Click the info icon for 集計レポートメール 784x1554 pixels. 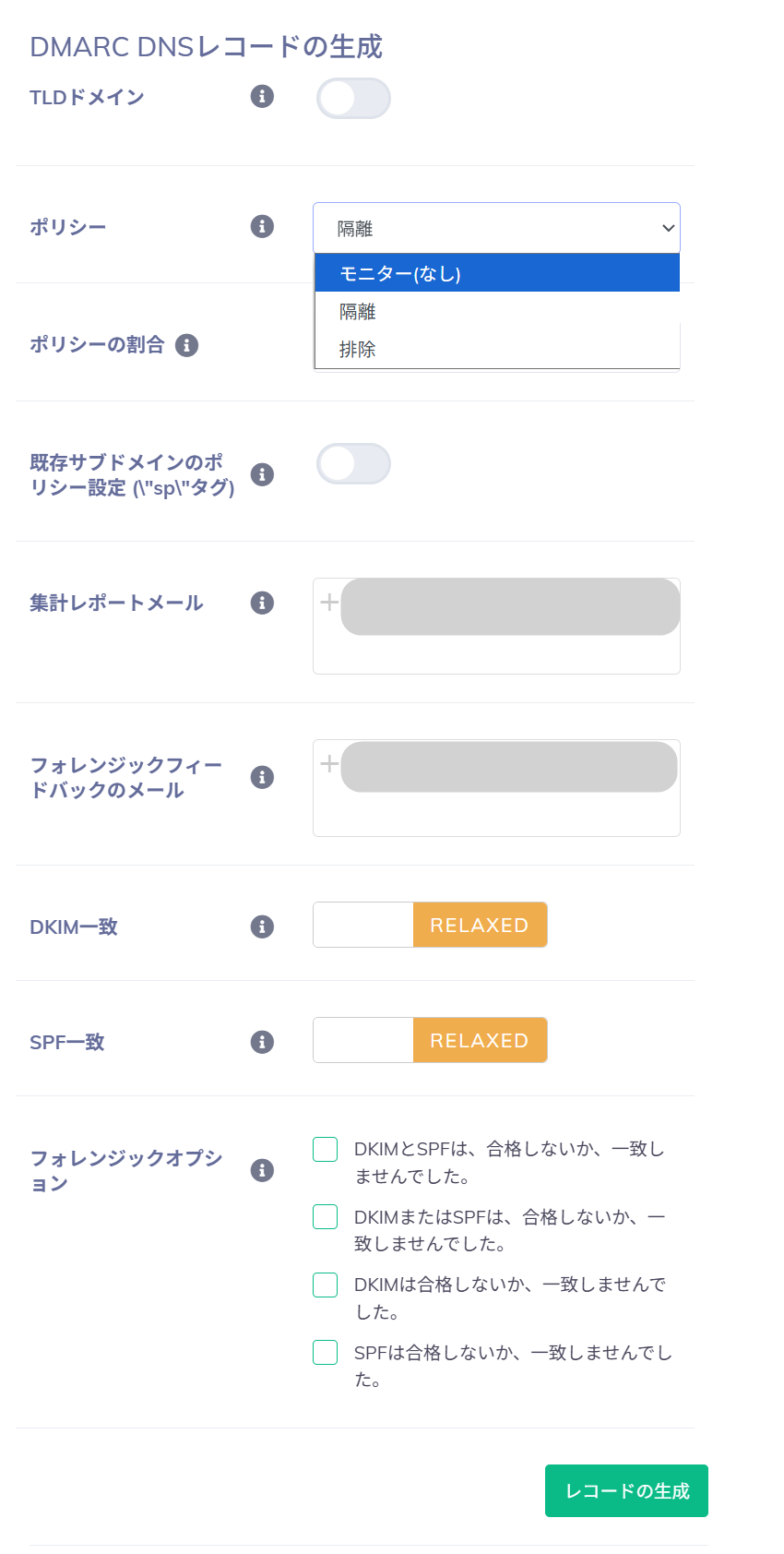click(x=262, y=603)
